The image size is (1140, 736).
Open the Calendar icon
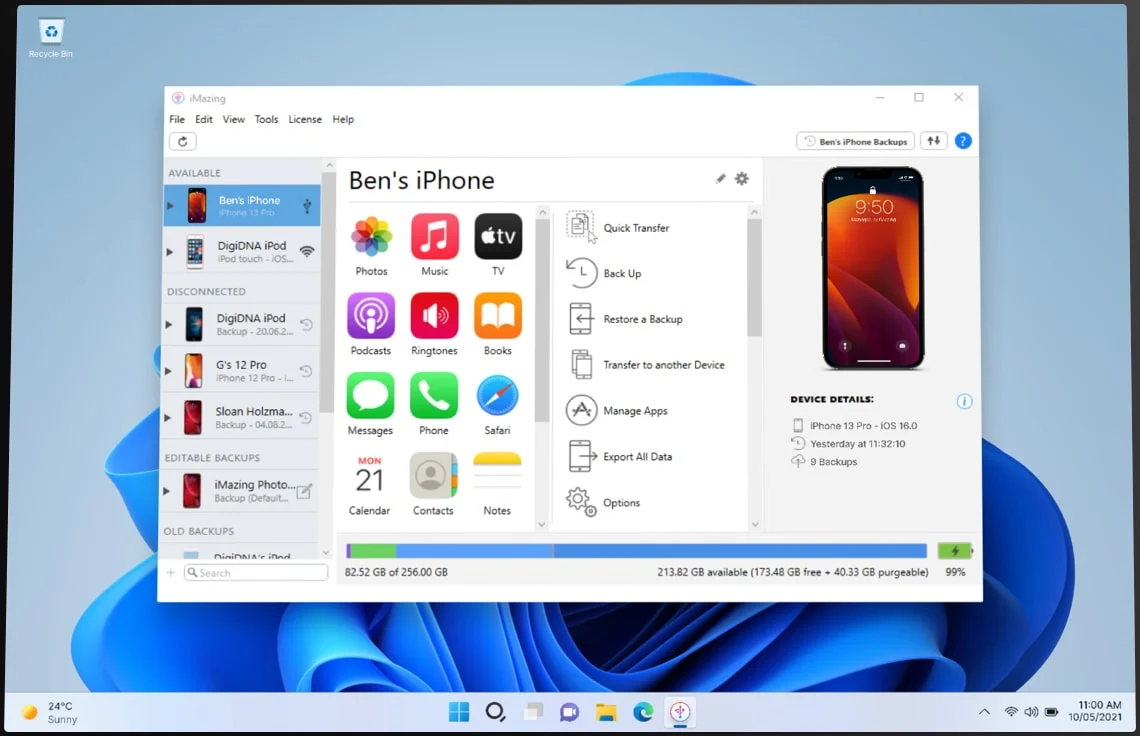[x=369, y=476]
